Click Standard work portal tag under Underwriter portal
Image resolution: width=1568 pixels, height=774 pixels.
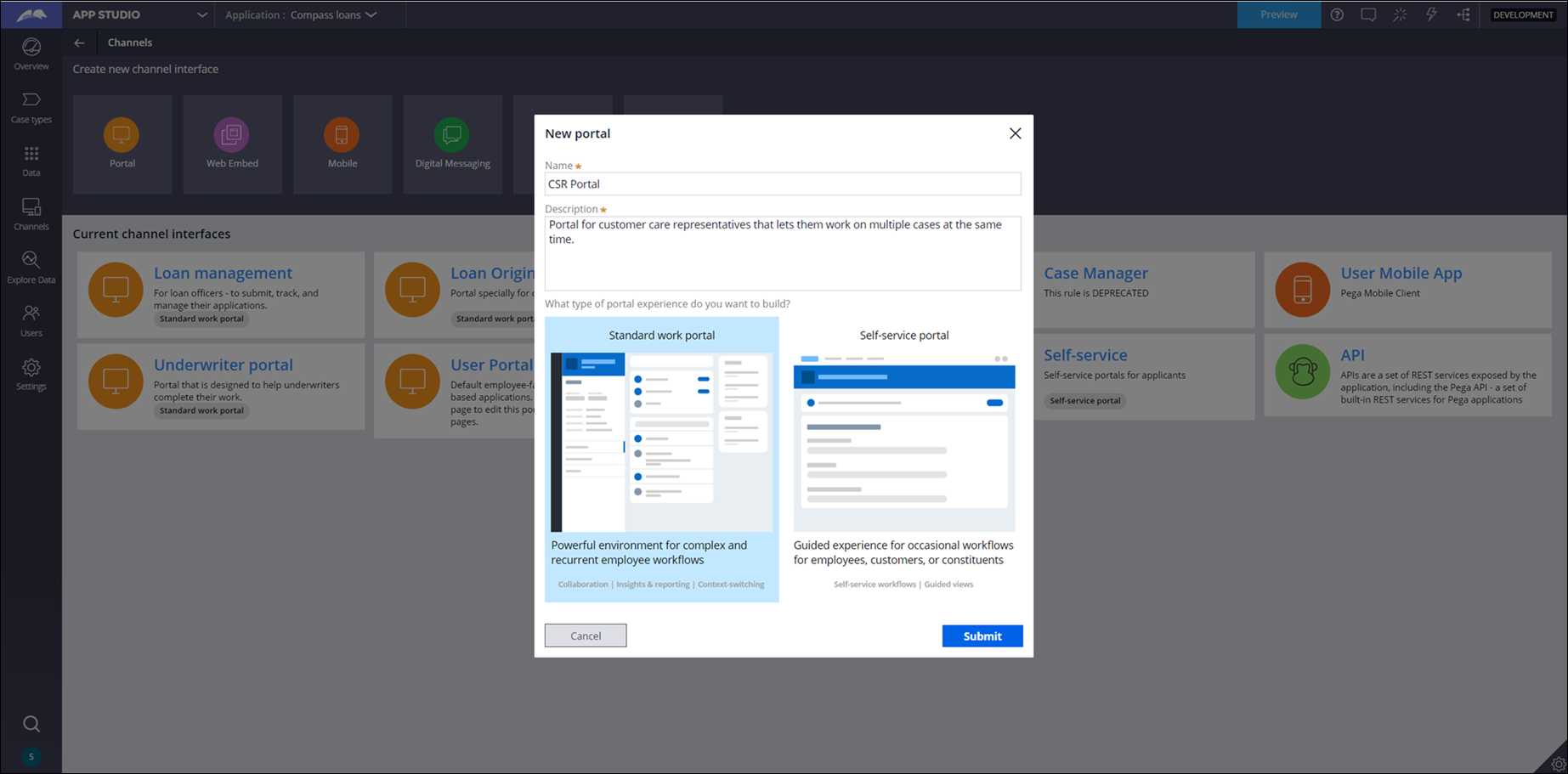[x=201, y=411]
